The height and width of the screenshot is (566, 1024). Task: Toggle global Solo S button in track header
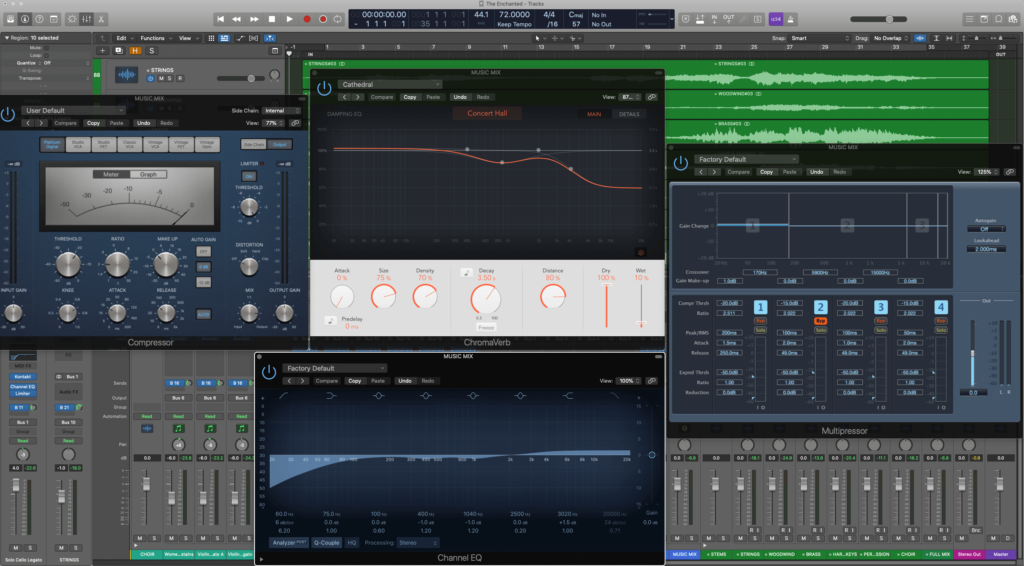(152, 50)
